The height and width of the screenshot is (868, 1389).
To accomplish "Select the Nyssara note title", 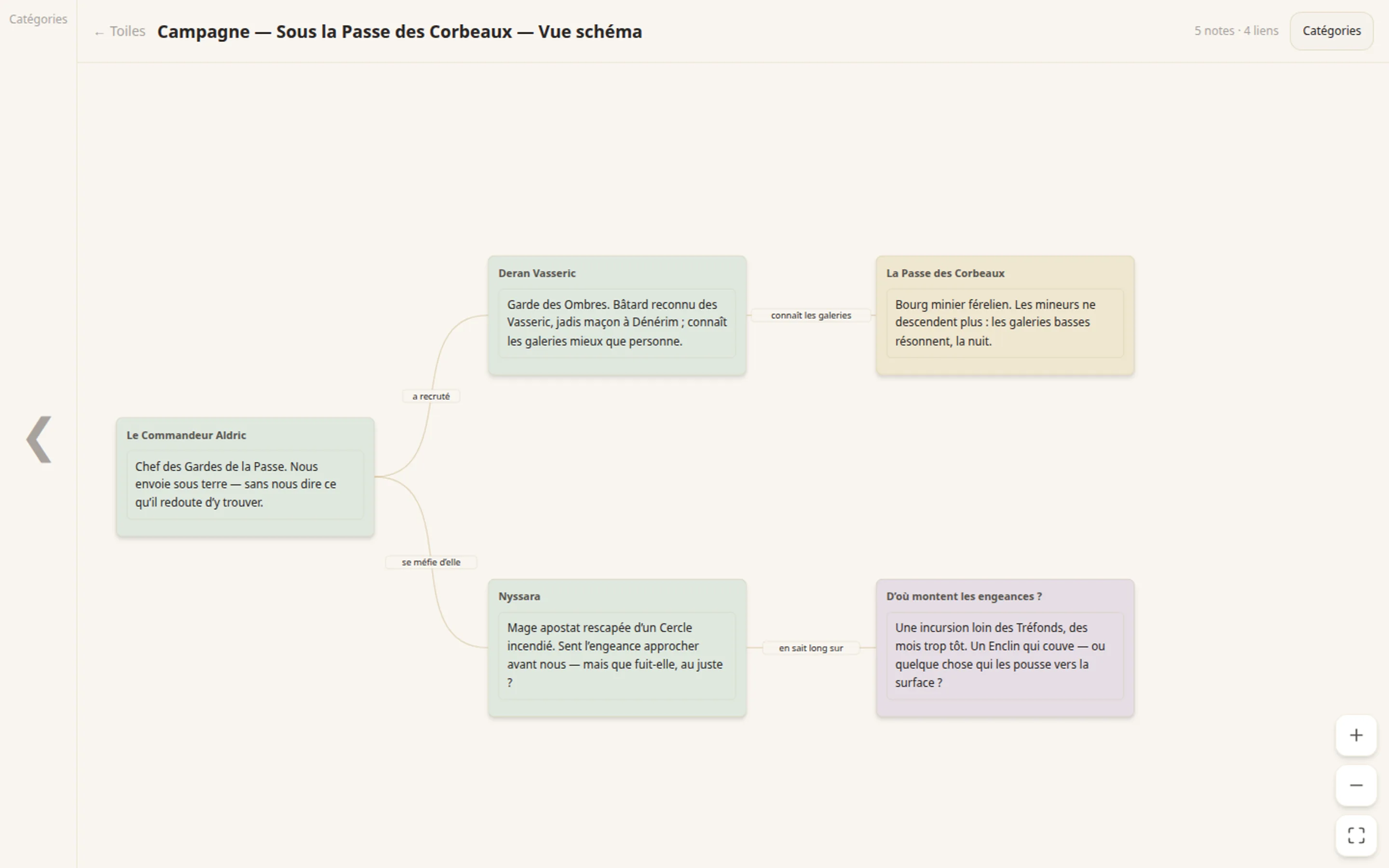I will [x=519, y=597].
